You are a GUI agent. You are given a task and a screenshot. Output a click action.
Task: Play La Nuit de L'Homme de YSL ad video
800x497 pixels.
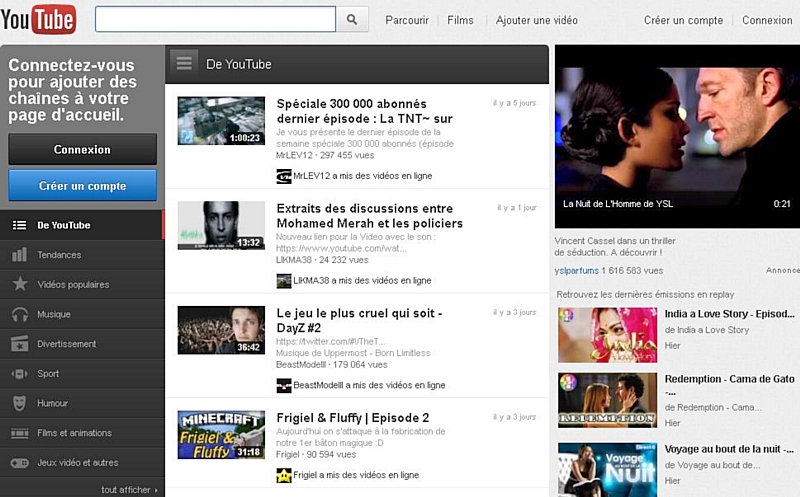pos(678,136)
